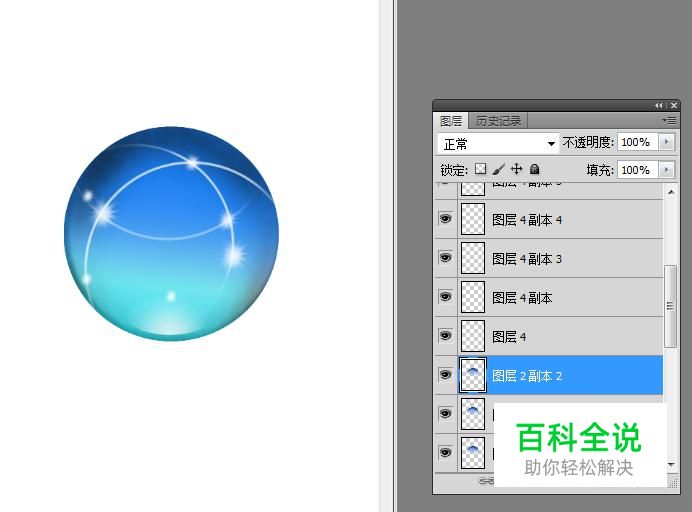Screen dimensions: 692x512
Task: Open the layers panel flyout menu
Action: 669,120
